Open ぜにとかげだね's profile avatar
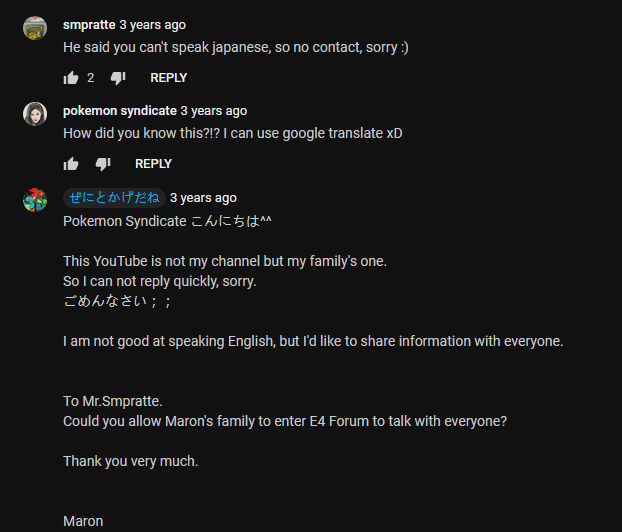 [x=35, y=200]
